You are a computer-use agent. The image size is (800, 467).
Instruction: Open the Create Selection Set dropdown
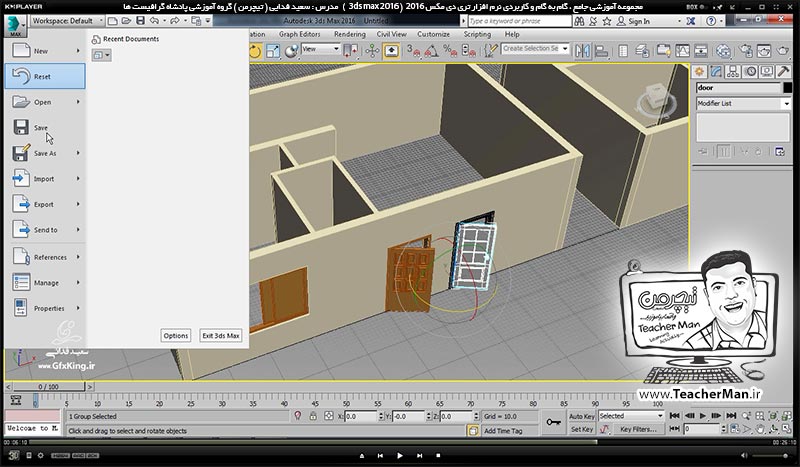coord(535,48)
